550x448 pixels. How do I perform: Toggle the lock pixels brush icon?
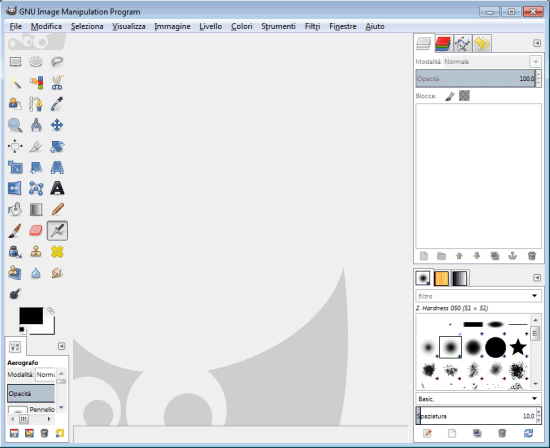tap(450, 96)
